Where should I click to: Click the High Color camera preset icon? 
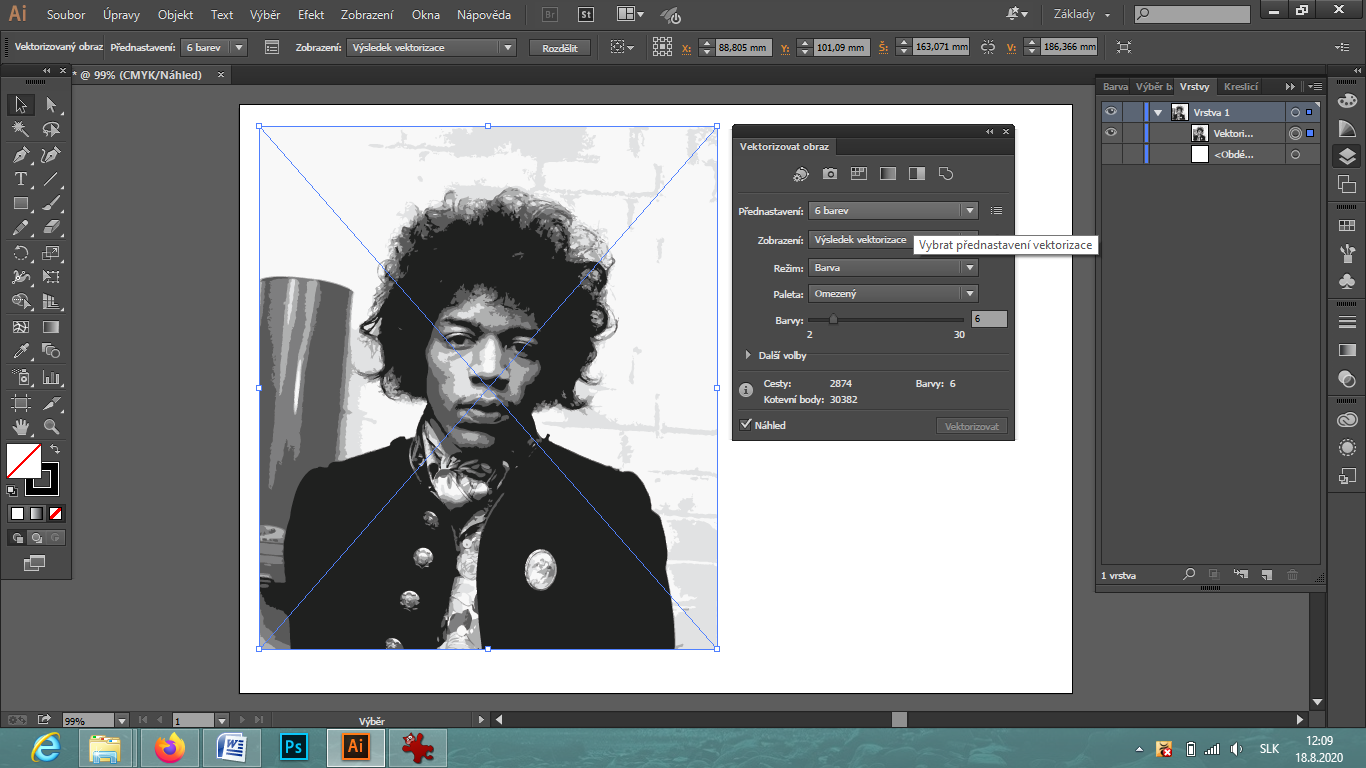[830, 174]
